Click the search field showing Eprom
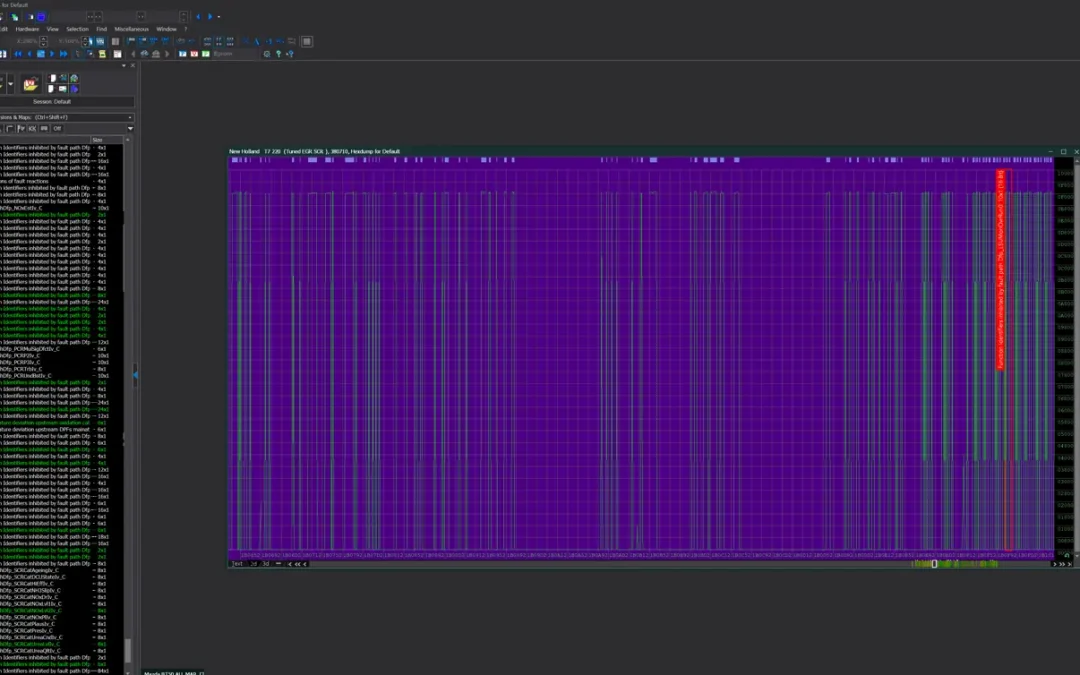 [x=234, y=54]
